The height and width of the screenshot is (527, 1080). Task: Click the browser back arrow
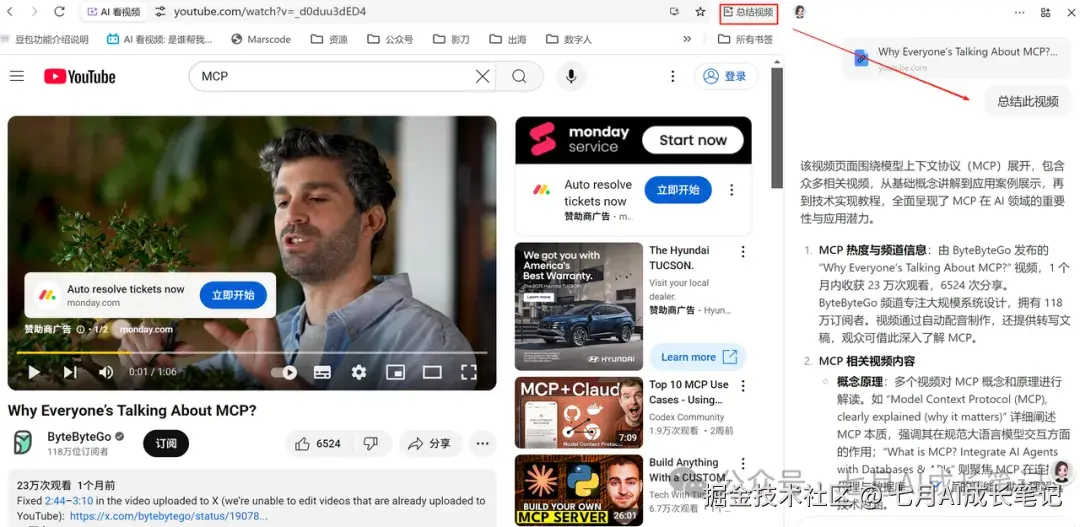[10, 12]
